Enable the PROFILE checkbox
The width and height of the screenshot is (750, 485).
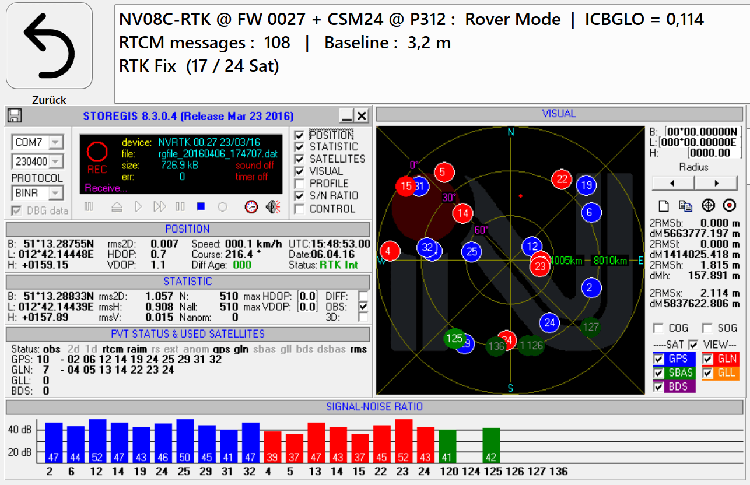coord(300,184)
